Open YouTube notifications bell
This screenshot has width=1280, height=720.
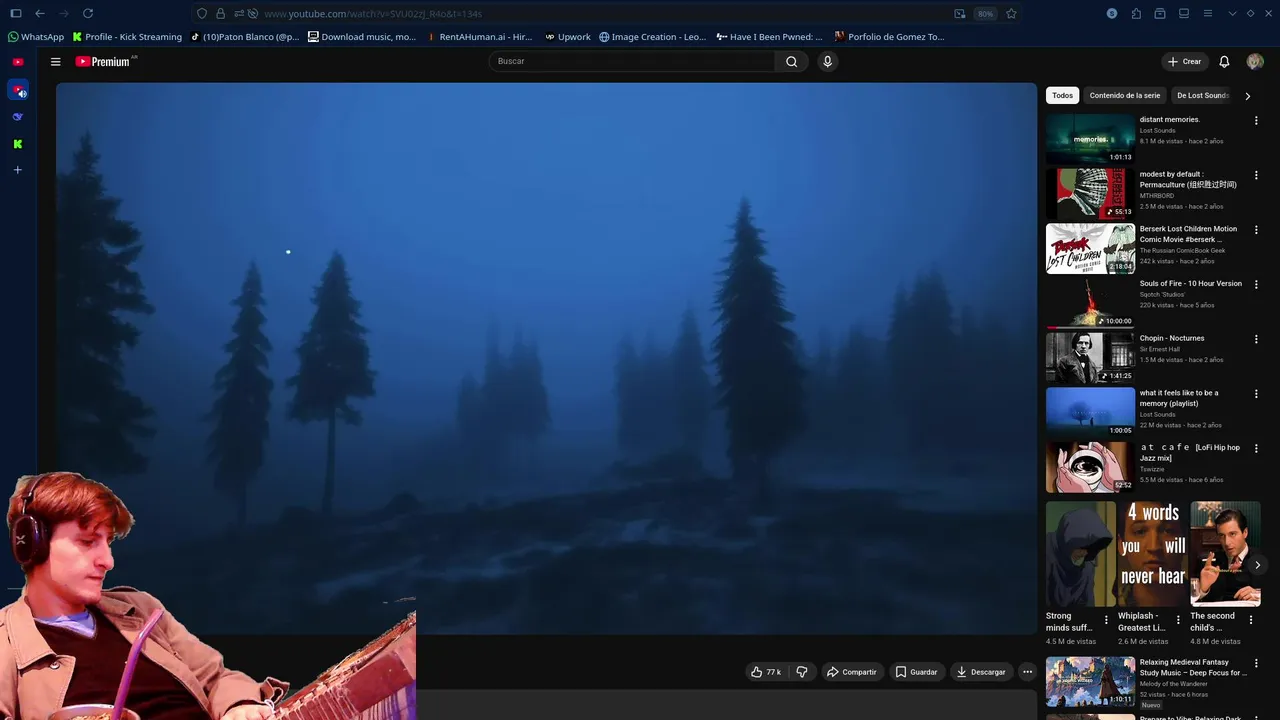click(x=1224, y=62)
